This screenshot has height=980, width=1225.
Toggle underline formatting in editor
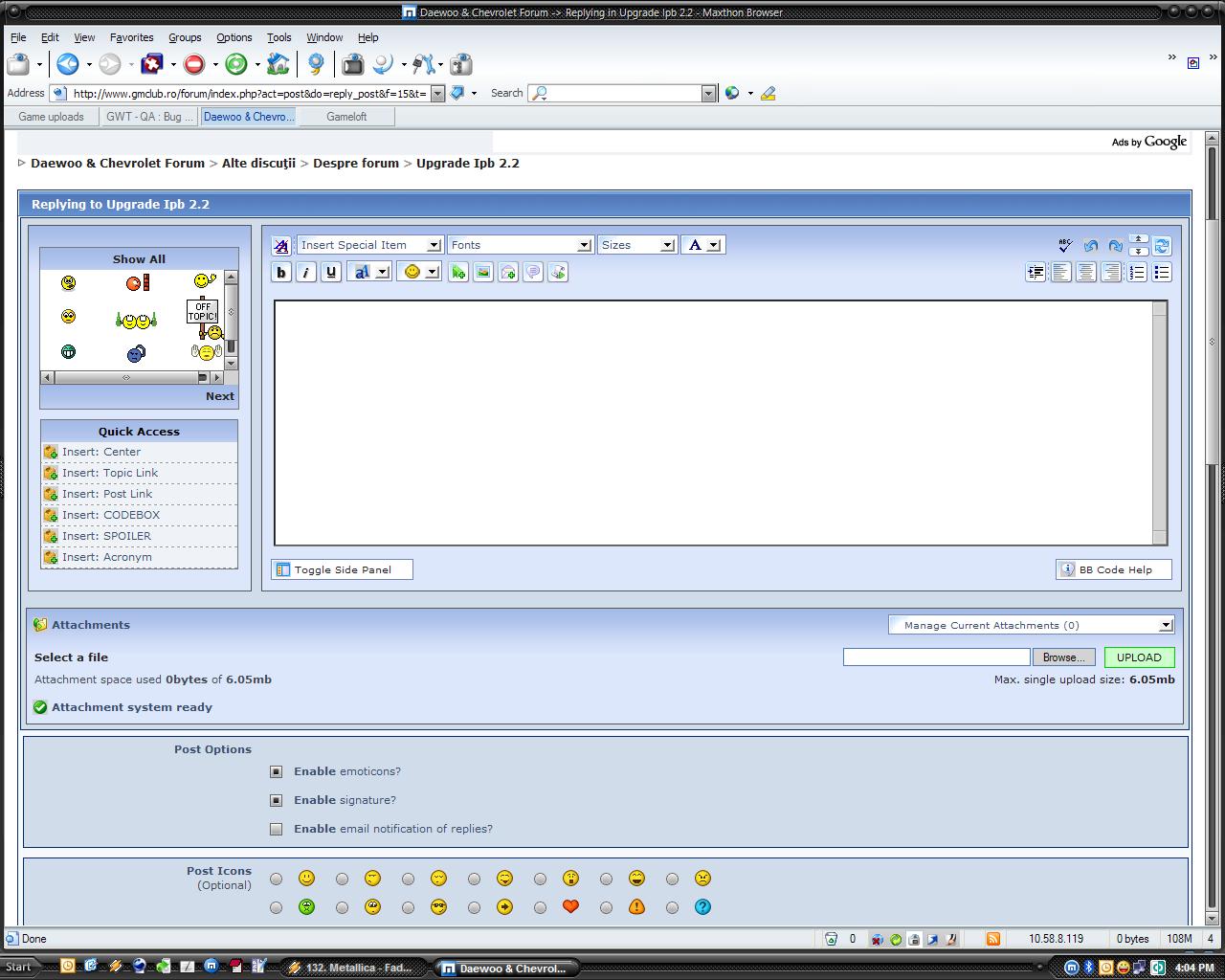pos(331,273)
